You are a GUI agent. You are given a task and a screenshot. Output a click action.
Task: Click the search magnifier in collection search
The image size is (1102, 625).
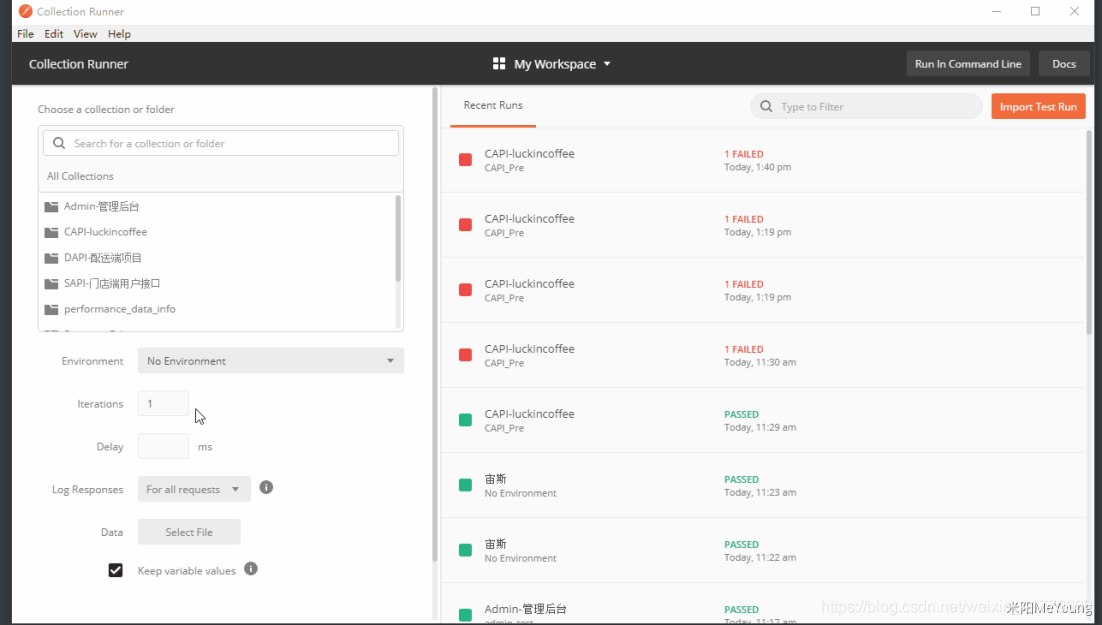[x=60, y=143]
